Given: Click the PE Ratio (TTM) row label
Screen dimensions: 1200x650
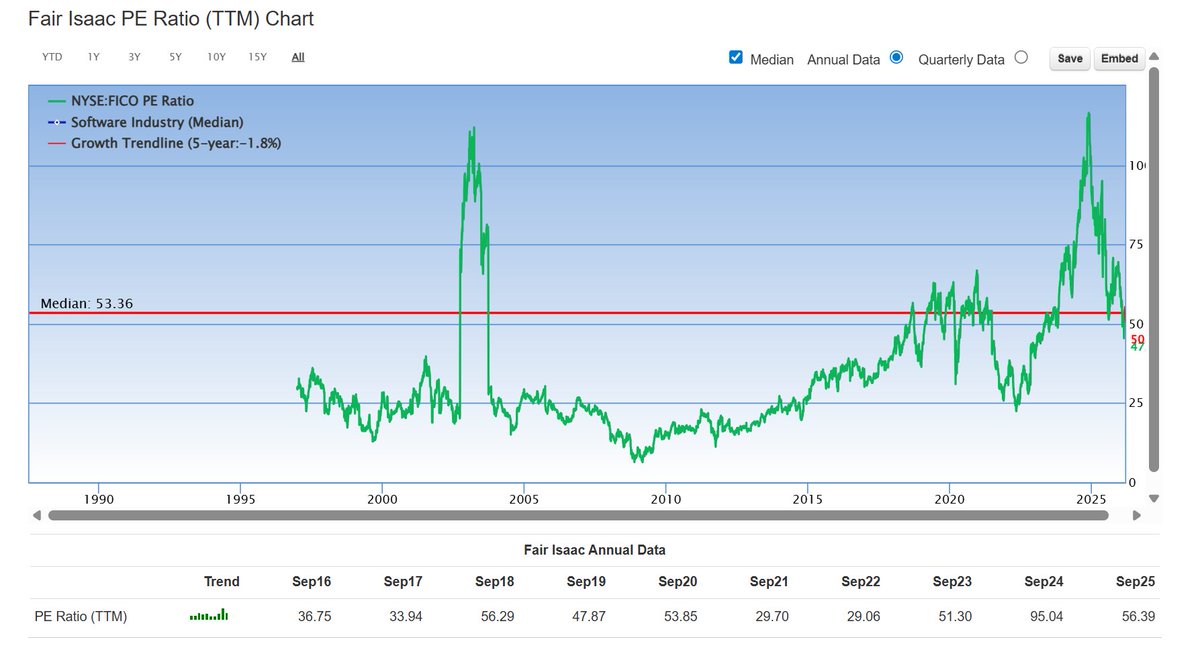Looking at the screenshot, I should coord(81,616).
